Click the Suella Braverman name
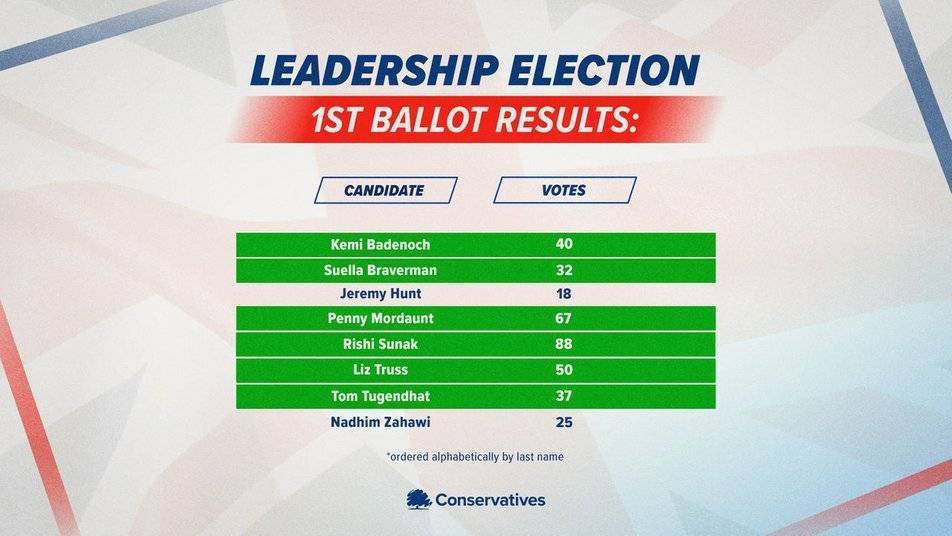Screen dimensions: 952x536 [x=381, y=270]
